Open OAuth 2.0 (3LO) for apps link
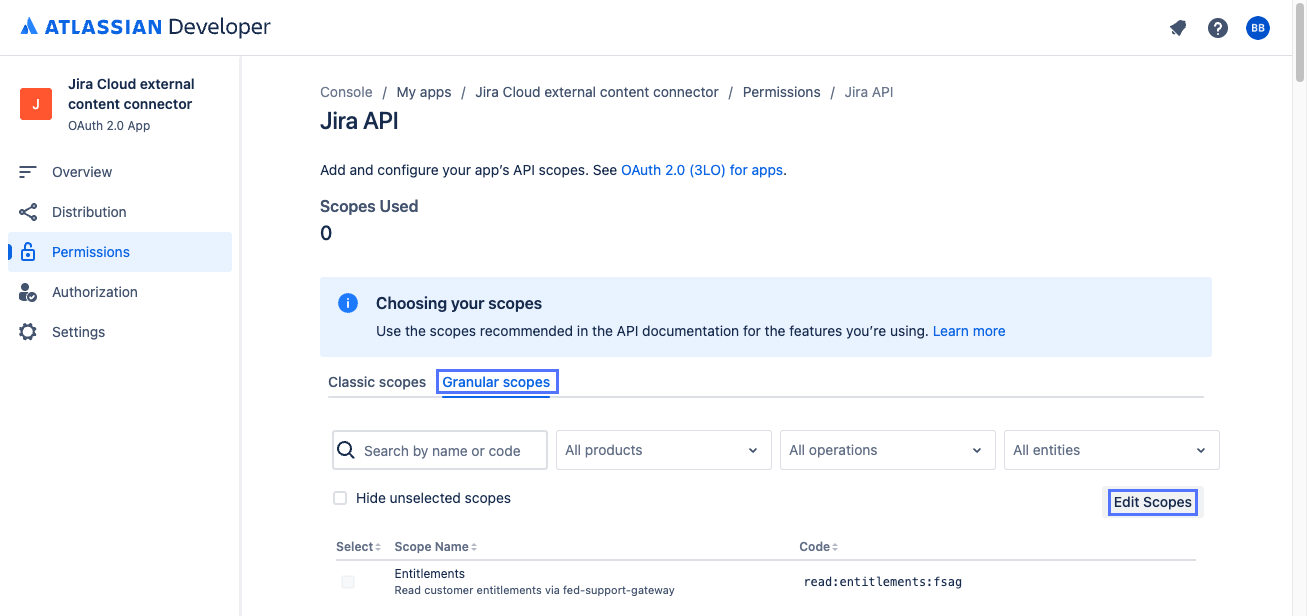 pyautogui.click(x=702, y=170)
